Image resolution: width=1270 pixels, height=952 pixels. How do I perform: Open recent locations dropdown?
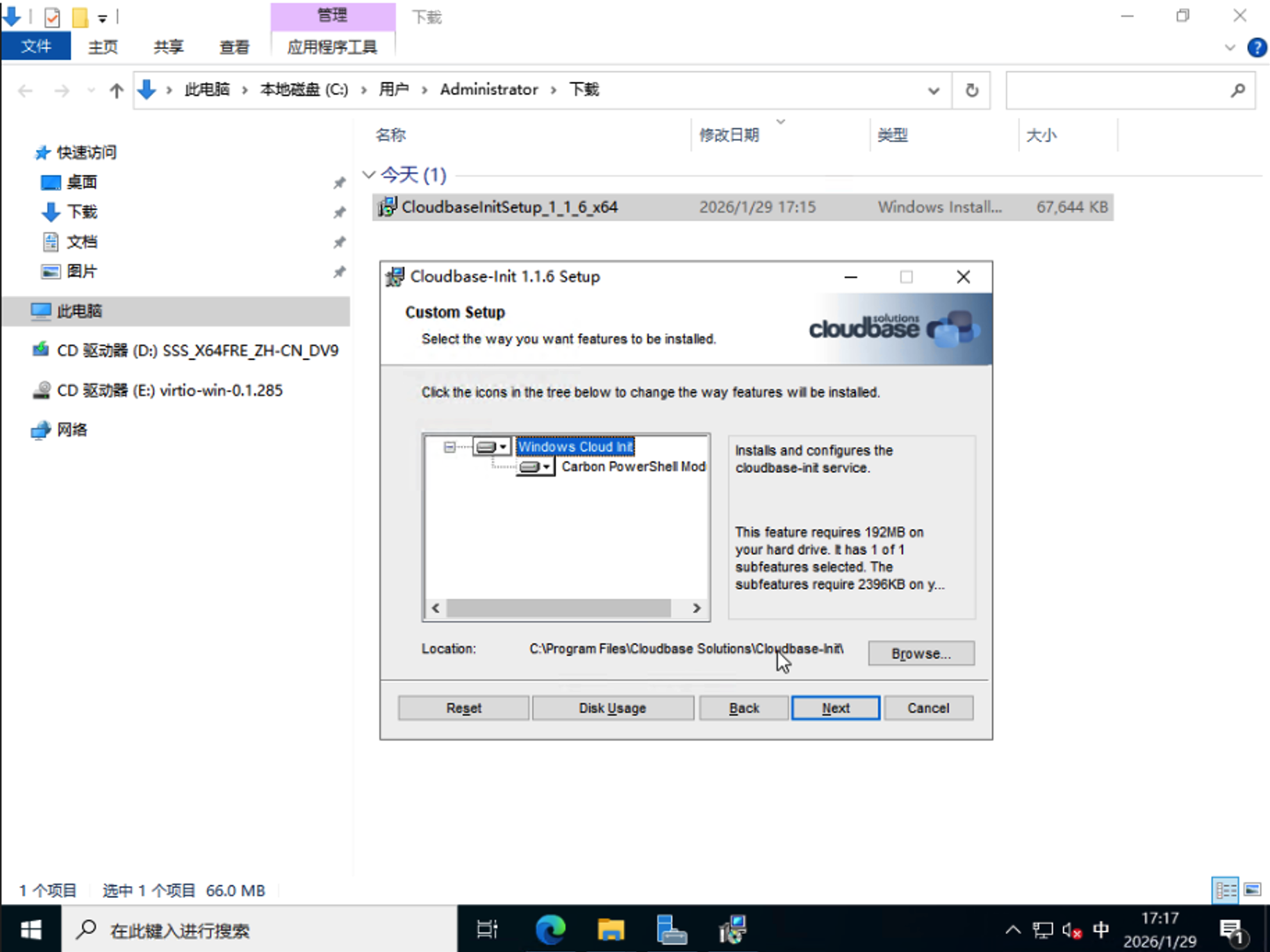[91, 90]
